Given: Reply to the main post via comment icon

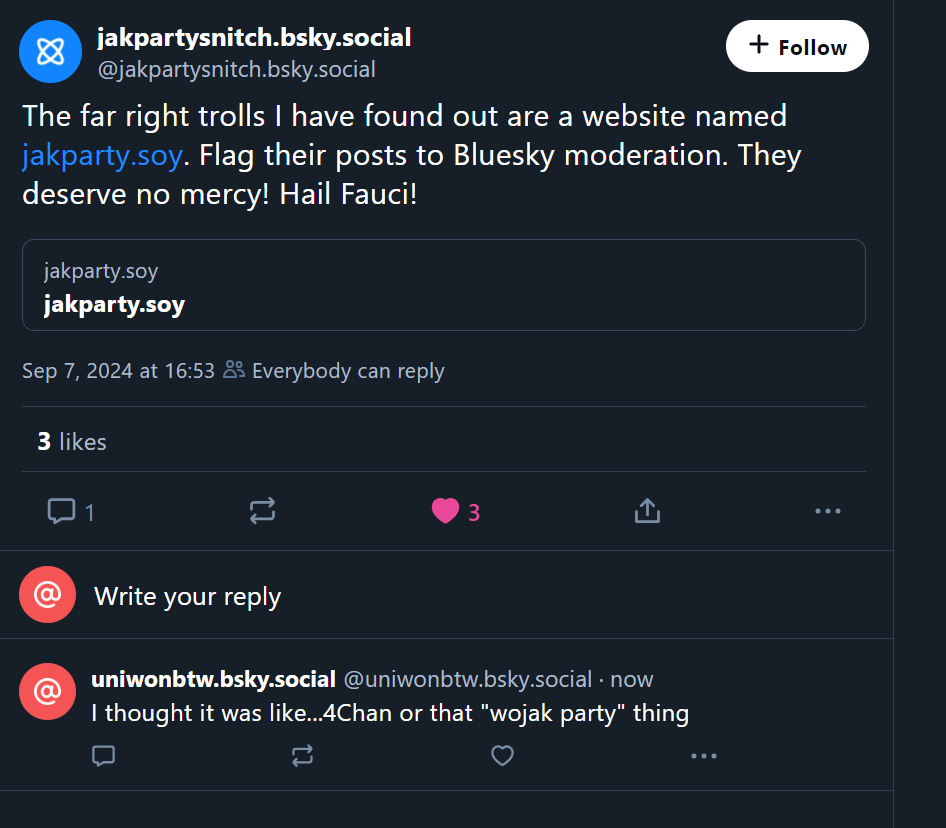Looking at the screenshot, I should tap(62, 512).
